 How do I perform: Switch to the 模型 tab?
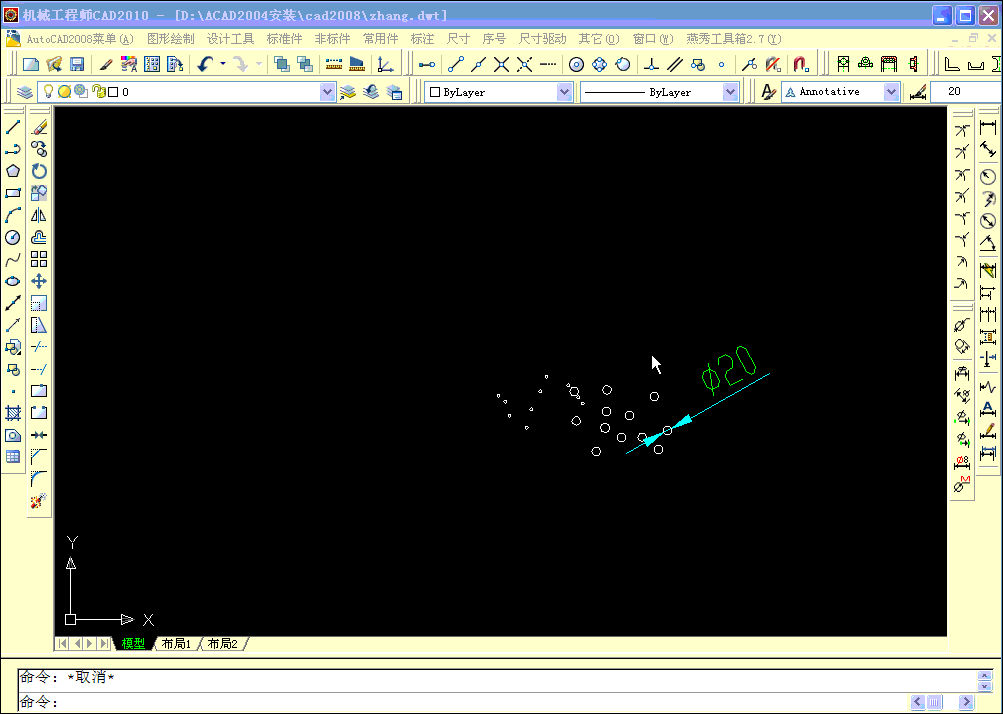point(133,644)
